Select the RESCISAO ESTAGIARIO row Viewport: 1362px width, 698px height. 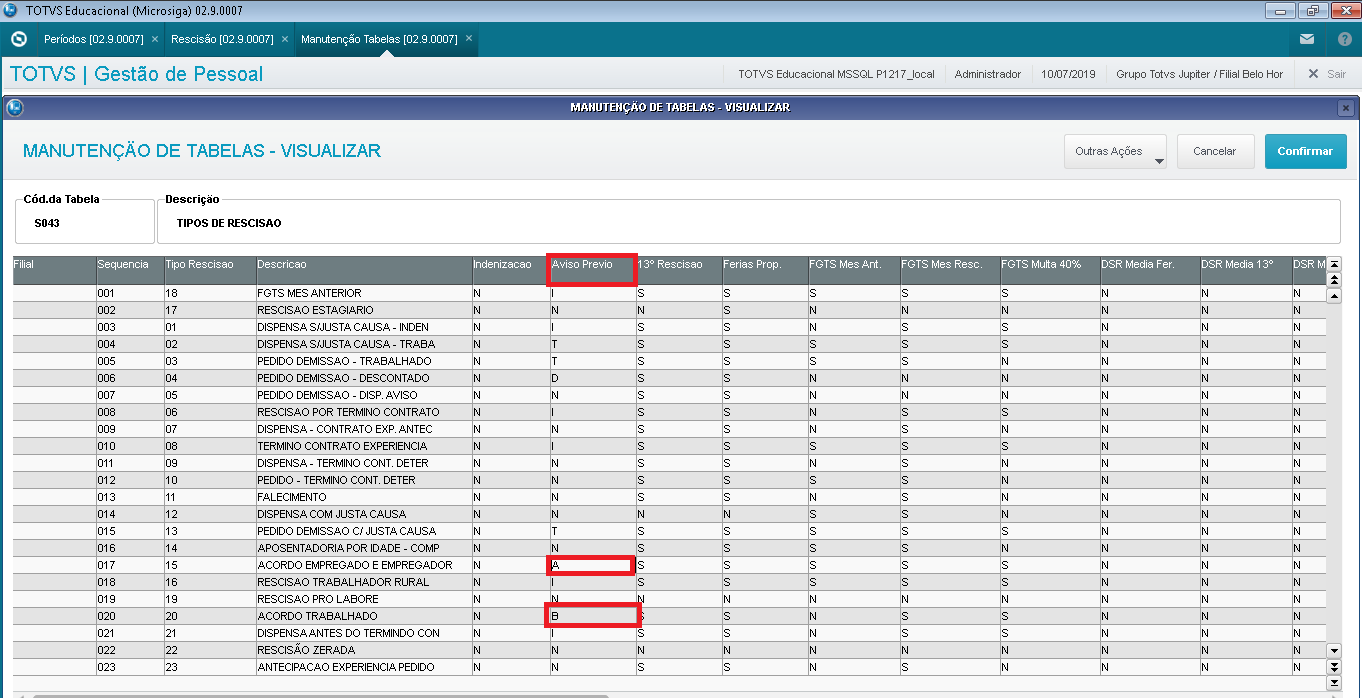pos(669,310)
